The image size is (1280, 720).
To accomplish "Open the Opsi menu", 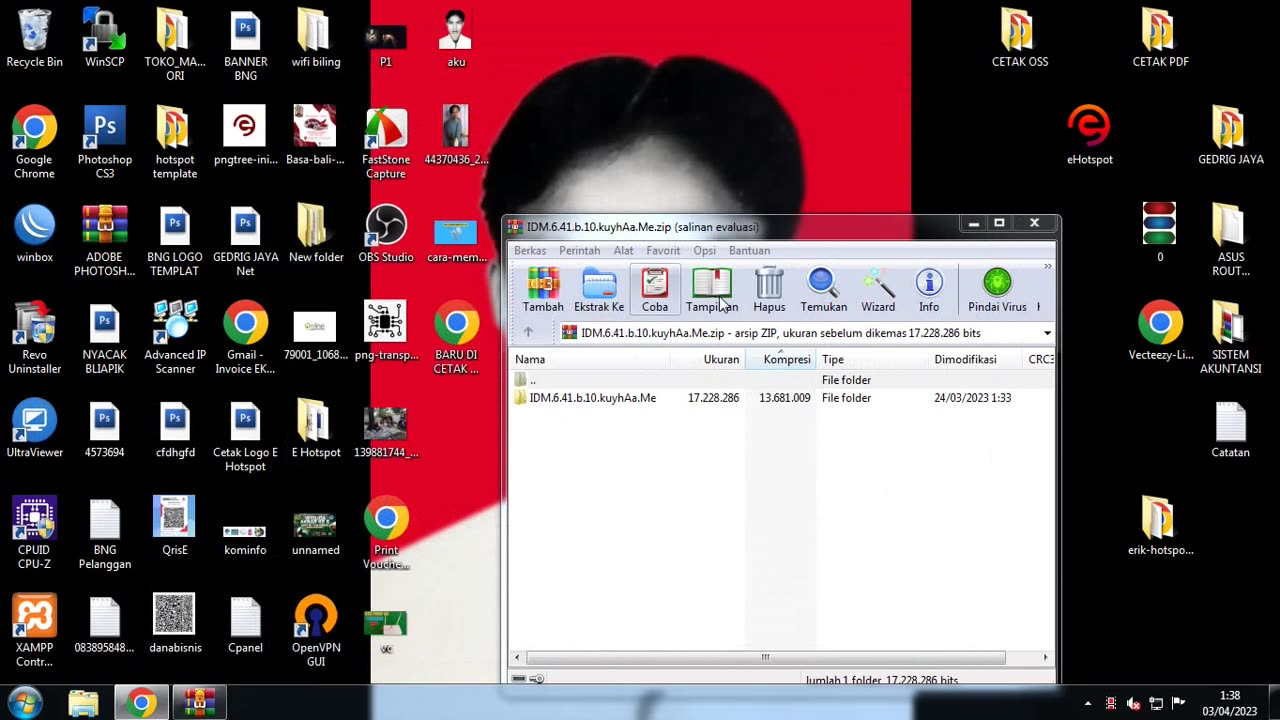I will (705, 251).
